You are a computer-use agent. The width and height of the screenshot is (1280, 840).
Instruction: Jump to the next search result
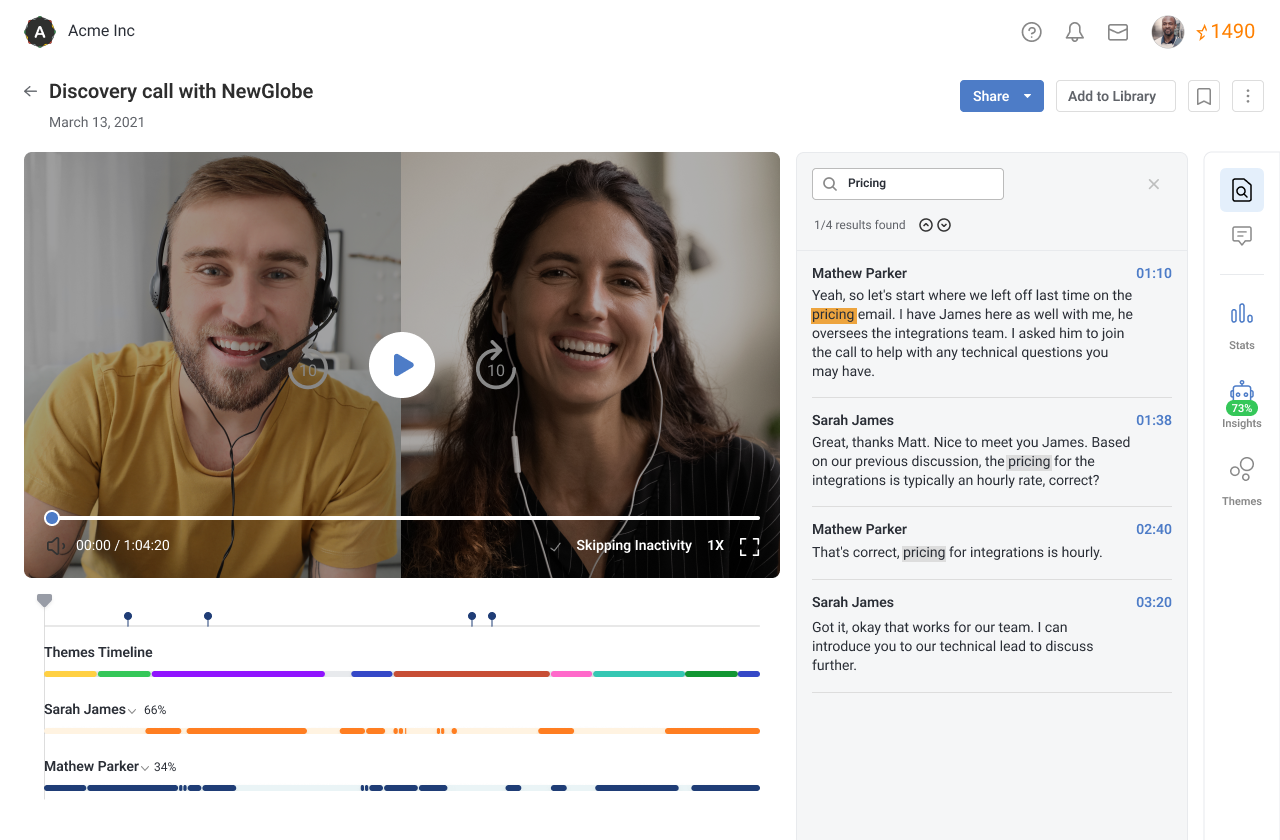943,224
